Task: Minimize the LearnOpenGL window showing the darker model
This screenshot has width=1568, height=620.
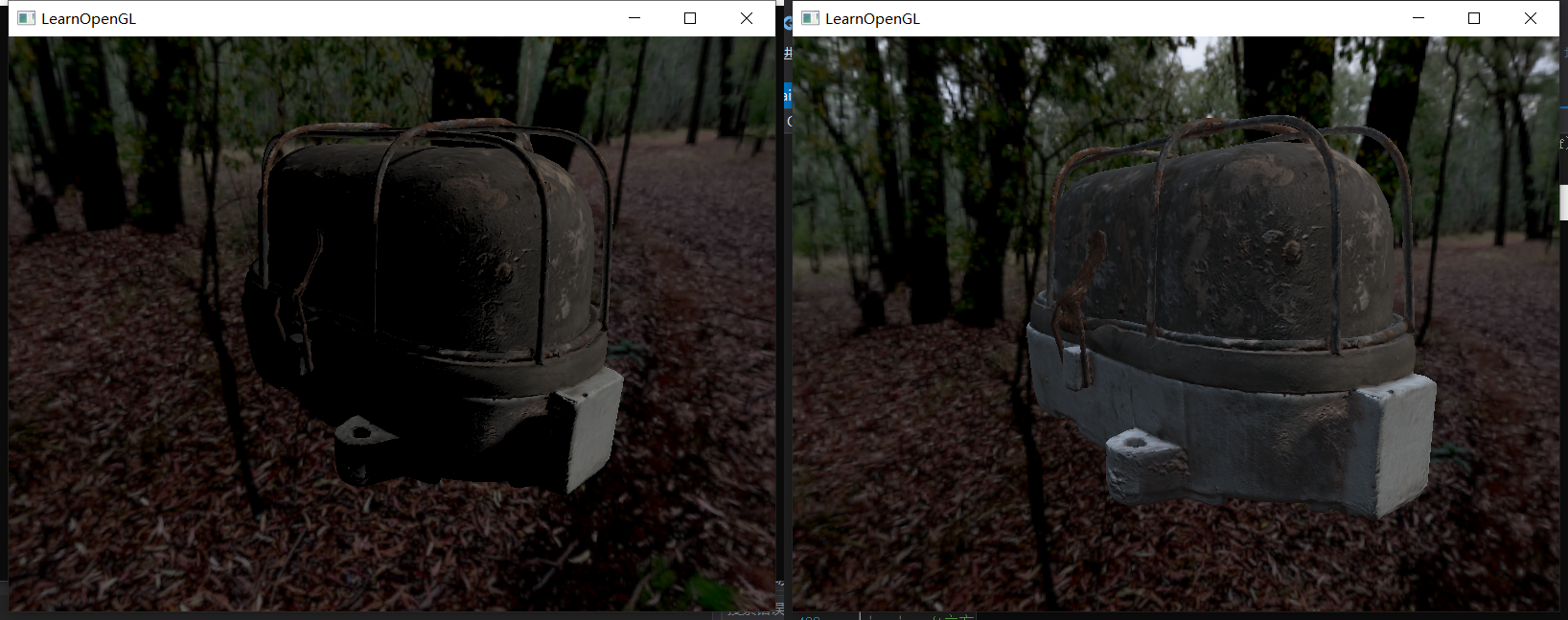Action: click(634, 18)
